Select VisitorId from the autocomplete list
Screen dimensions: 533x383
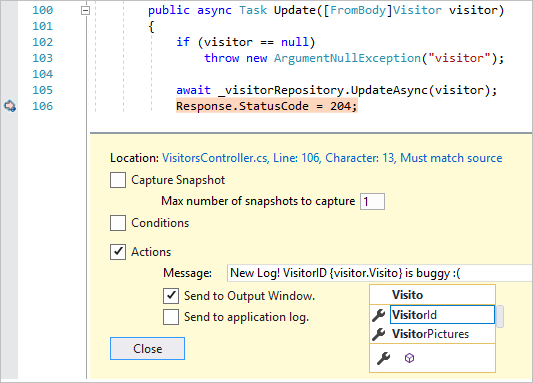442,315
